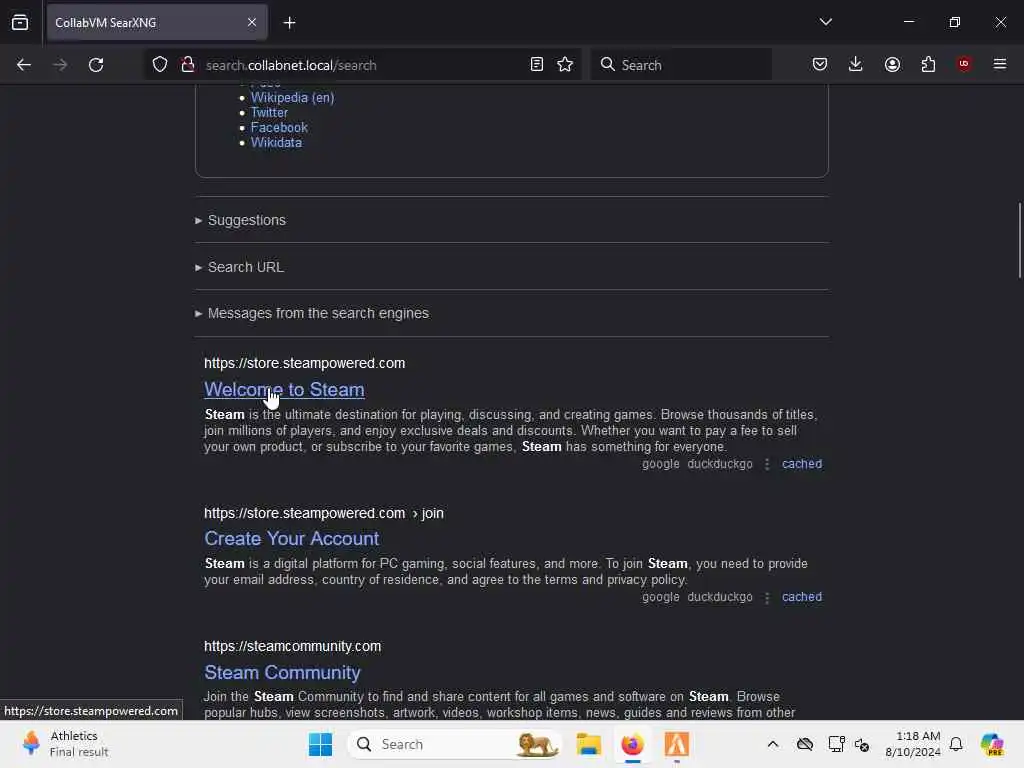Open a new tab with plus button
The width and height of the screenshot is (1024, 768).
pyautogui.click(x=289, y=23)
